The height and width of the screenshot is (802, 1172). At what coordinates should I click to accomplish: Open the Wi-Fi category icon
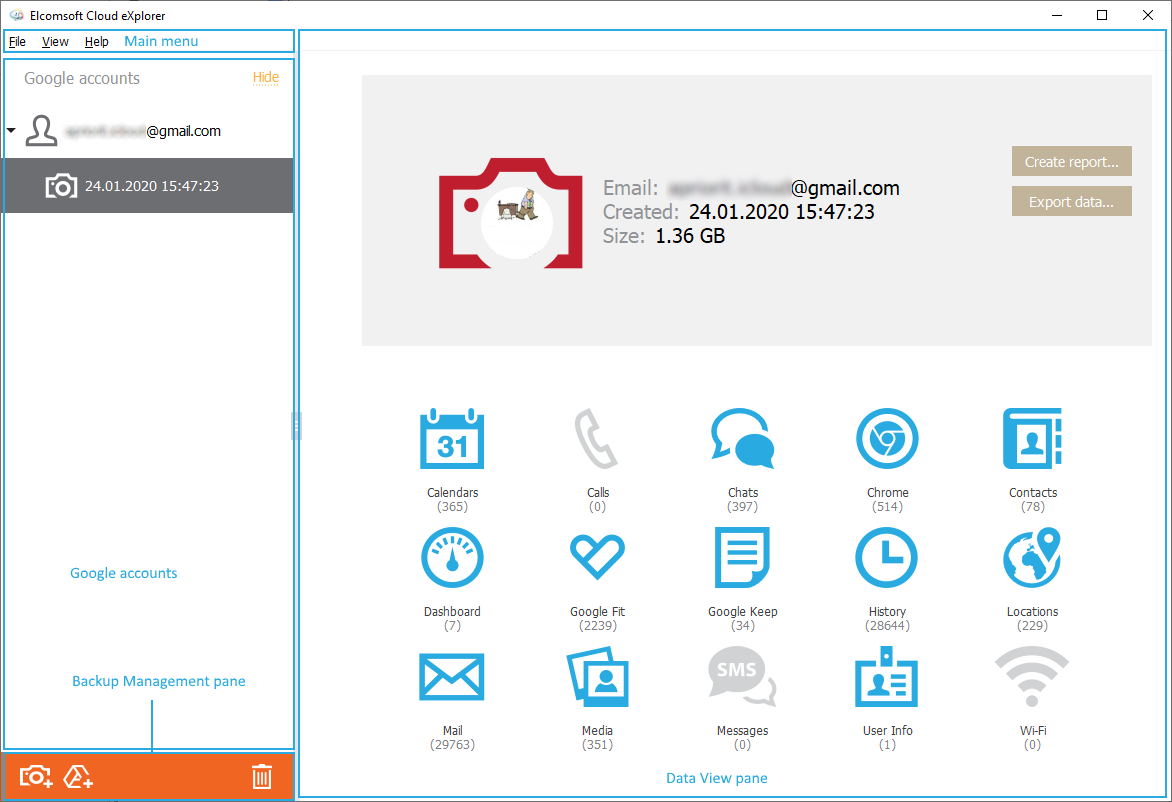pyautogui.click(x=1032, y=677)
